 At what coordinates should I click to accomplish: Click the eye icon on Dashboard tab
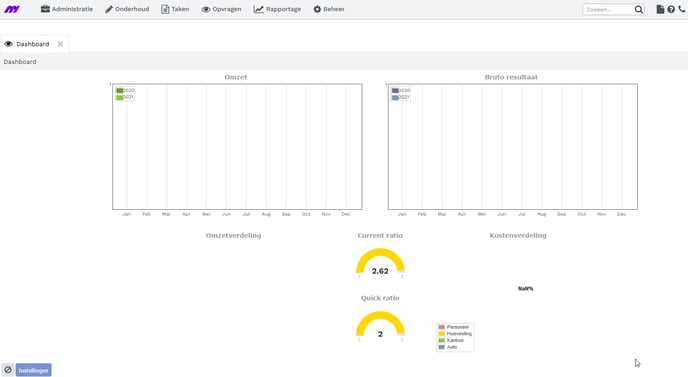[8, 44]
